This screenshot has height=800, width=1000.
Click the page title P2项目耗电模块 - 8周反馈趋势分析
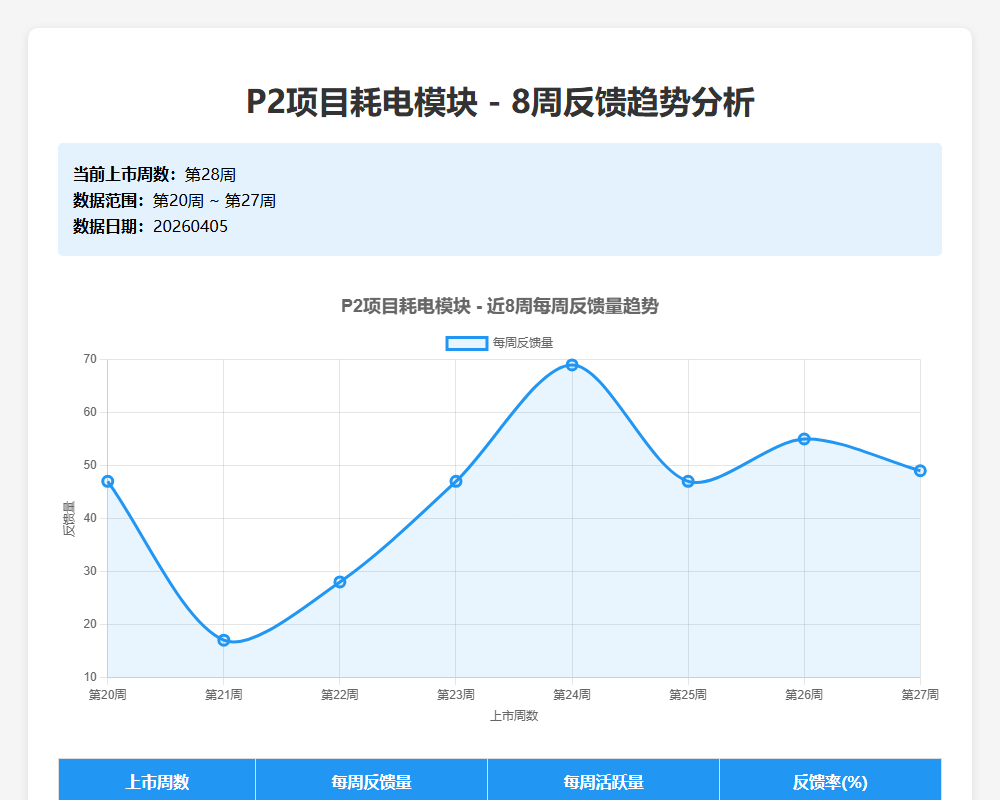click(500, 102)
